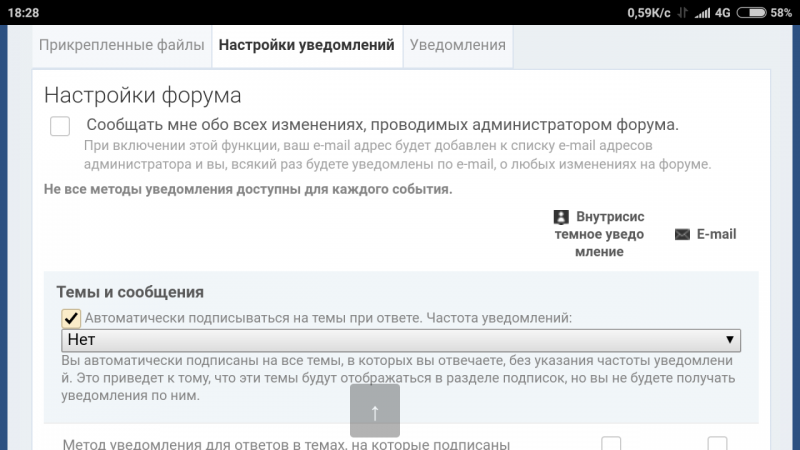Click the signal strength bars icon
Screen dimensions: 800x450
coord(703,13)
